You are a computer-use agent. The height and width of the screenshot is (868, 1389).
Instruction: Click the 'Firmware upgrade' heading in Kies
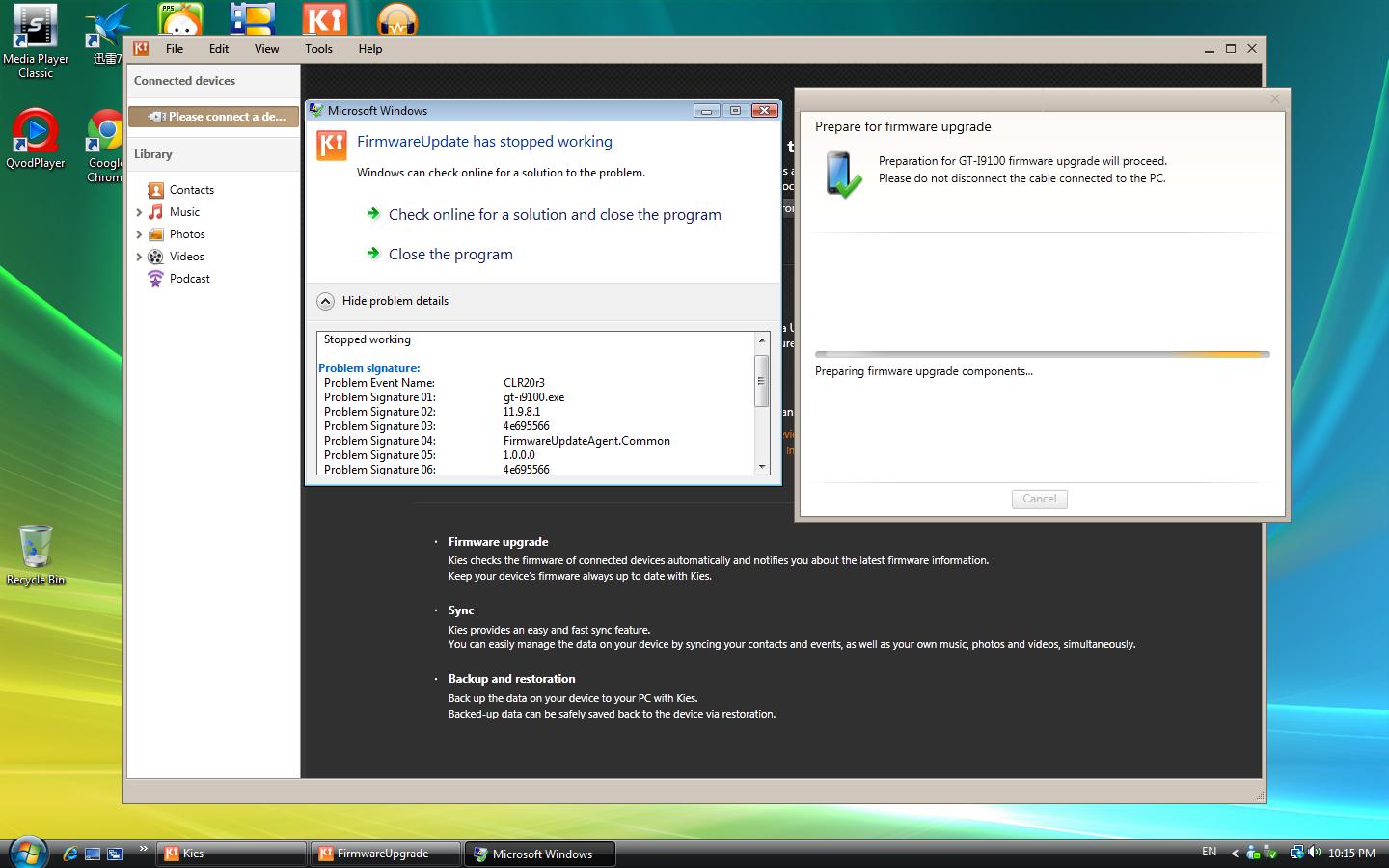[x=498, y=542]
